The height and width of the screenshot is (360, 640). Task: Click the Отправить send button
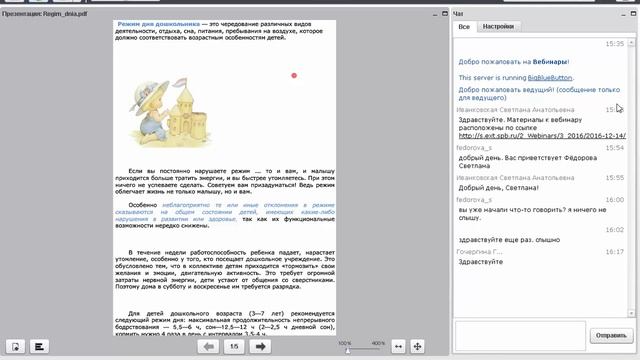[611, 336]
